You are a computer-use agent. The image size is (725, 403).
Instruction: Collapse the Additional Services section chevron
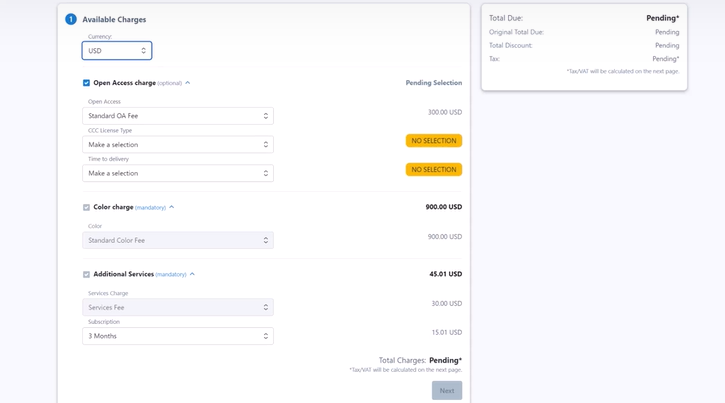tap(192, 274)
